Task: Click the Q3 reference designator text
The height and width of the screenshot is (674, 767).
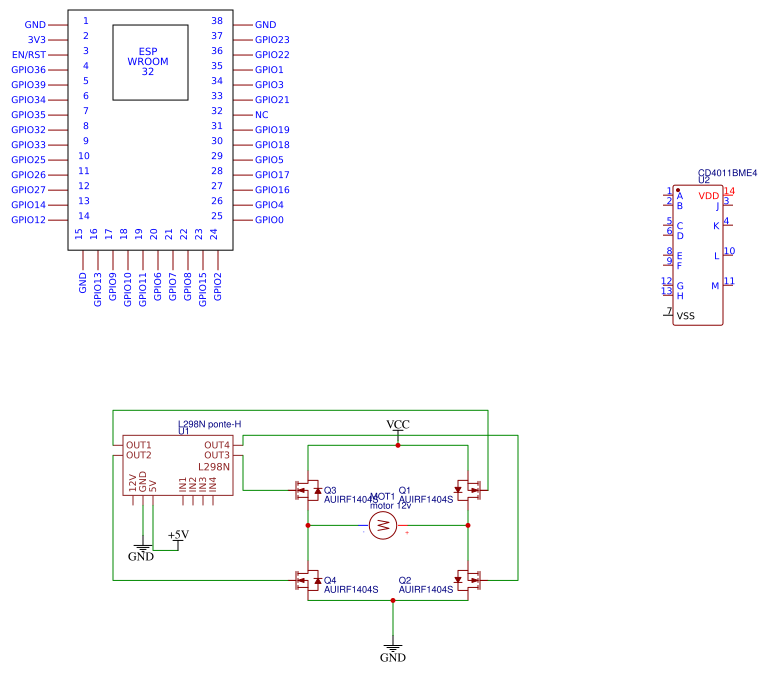Action: point(330,491)
